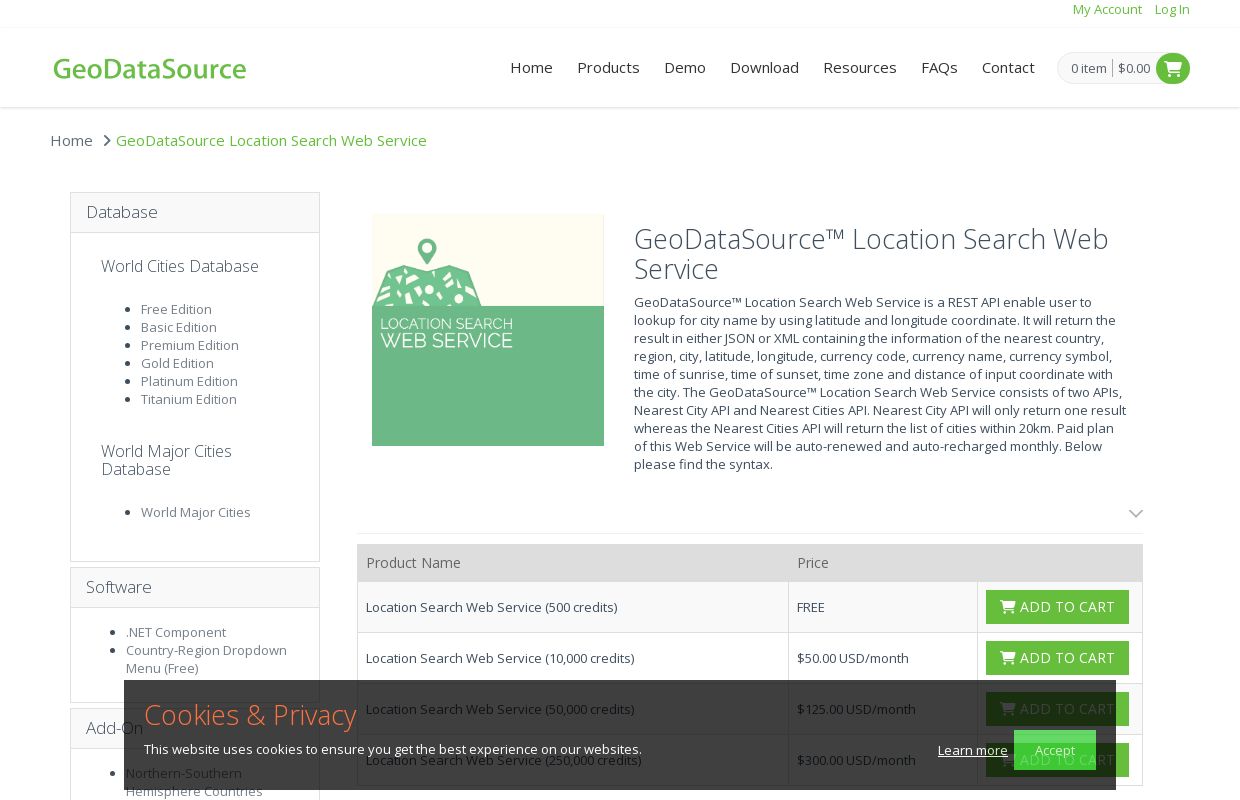Open Gold Edition link
The height and width of the screenshot is (800, 1240).
point(177,363)
